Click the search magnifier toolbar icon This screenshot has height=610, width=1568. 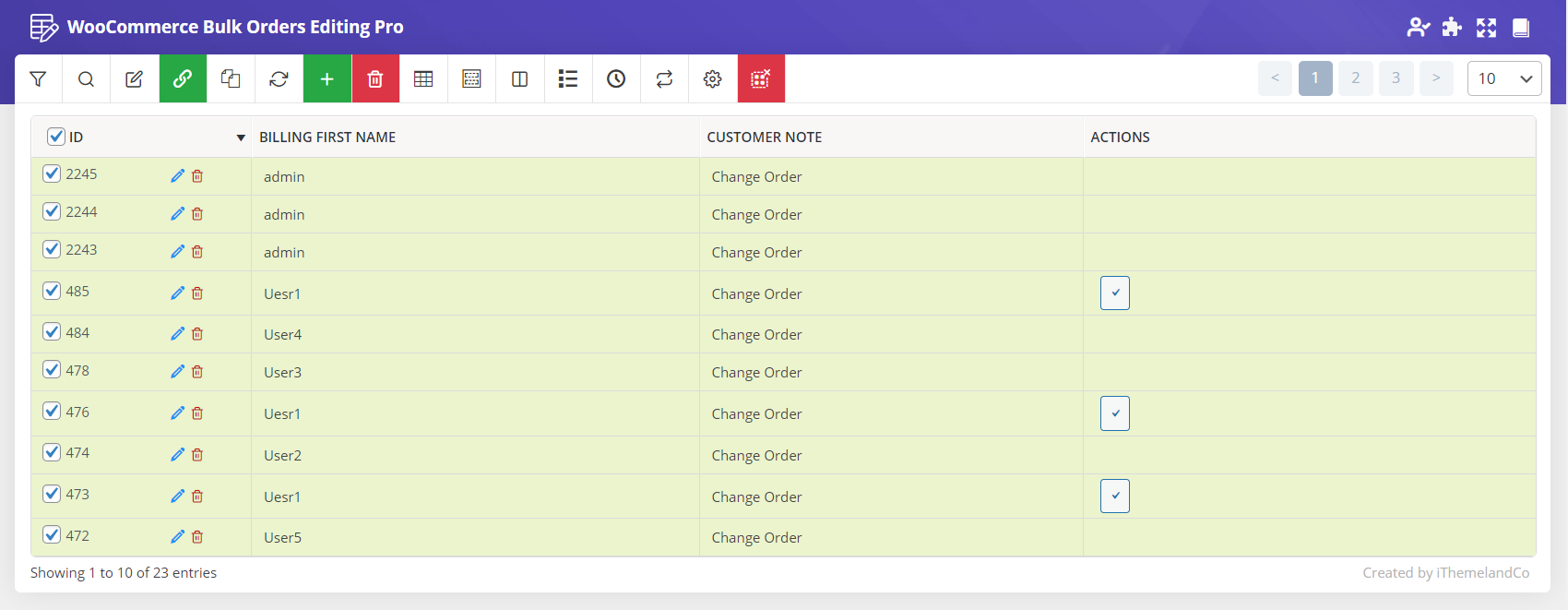[x=86, y=79]
